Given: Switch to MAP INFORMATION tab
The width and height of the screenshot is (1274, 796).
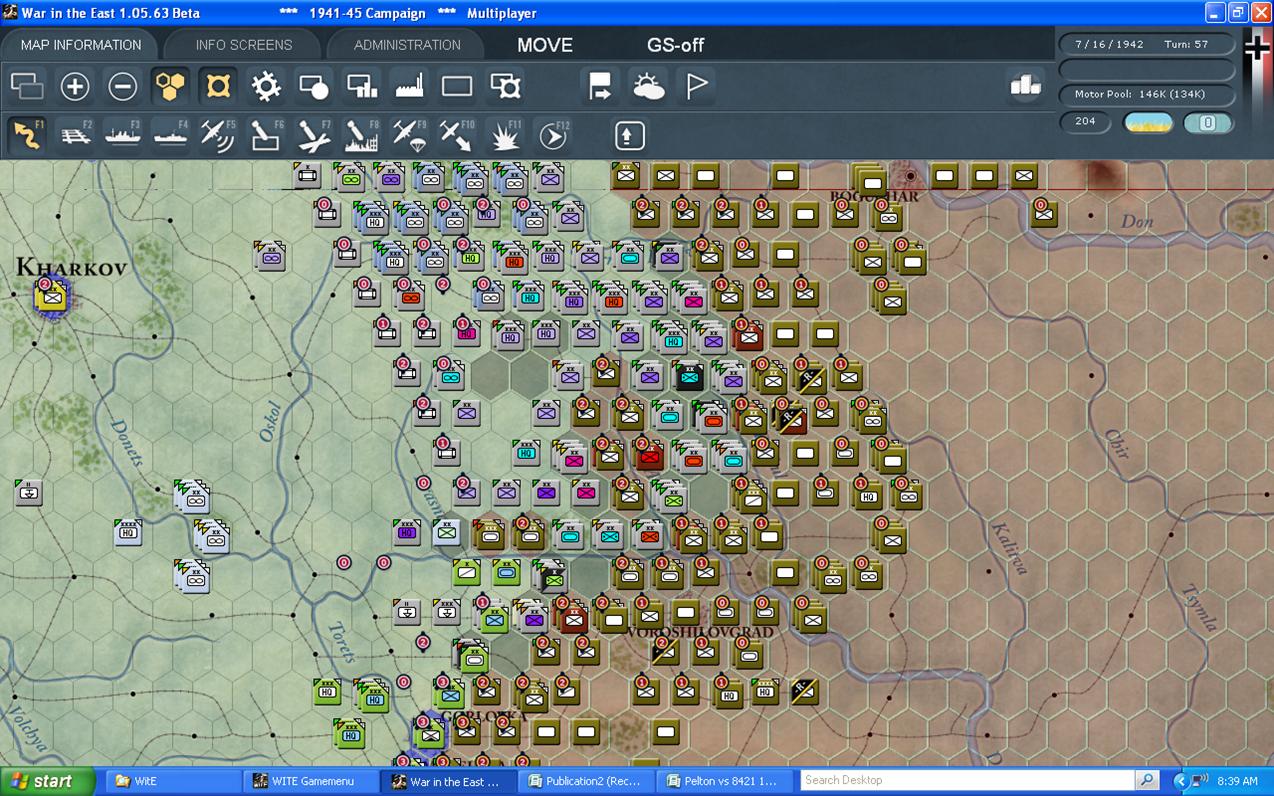Looking at the screenshot, I should (x=81, y=45).
